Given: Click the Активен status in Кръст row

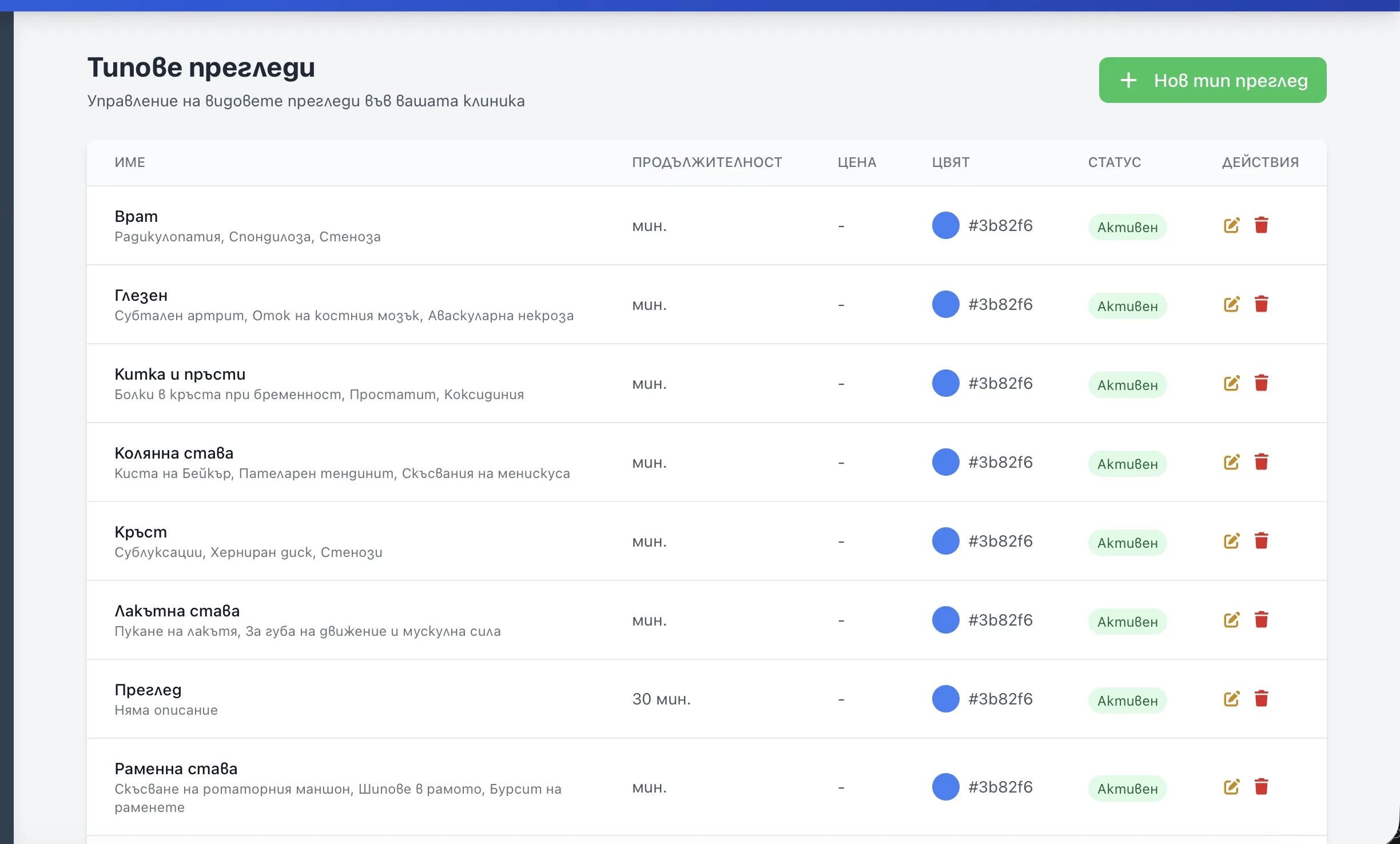Looking at the screenshot, I should [1127, 543].
